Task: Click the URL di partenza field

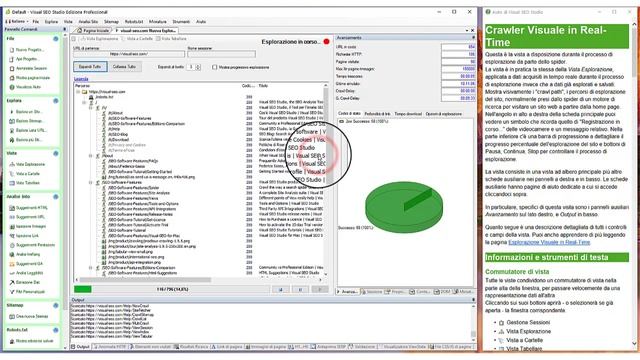Action: click(x=129, y=54)
